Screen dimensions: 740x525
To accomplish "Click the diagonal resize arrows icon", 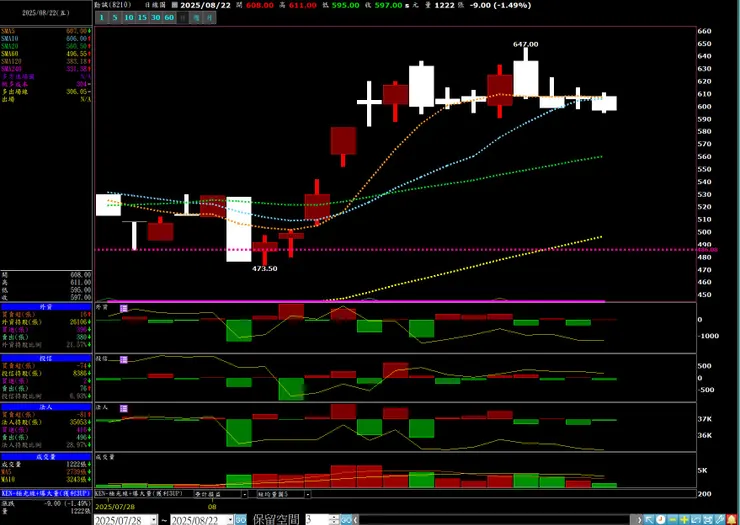I will 696,519.
